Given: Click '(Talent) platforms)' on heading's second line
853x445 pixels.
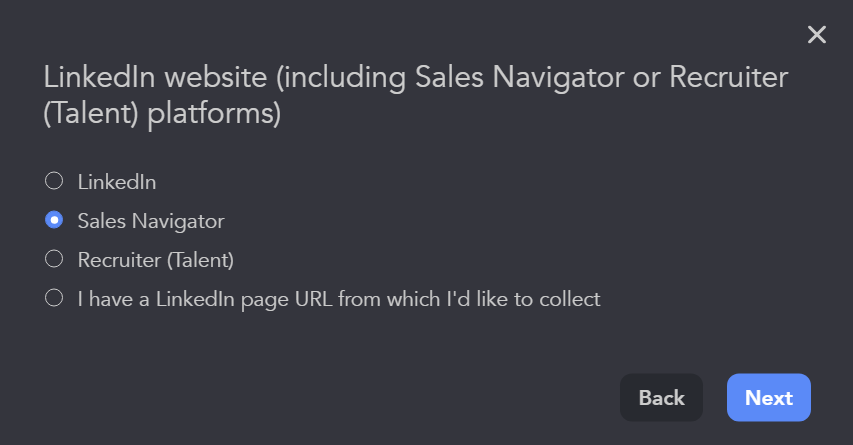Looking at the screenshot, I should [161, 114].
